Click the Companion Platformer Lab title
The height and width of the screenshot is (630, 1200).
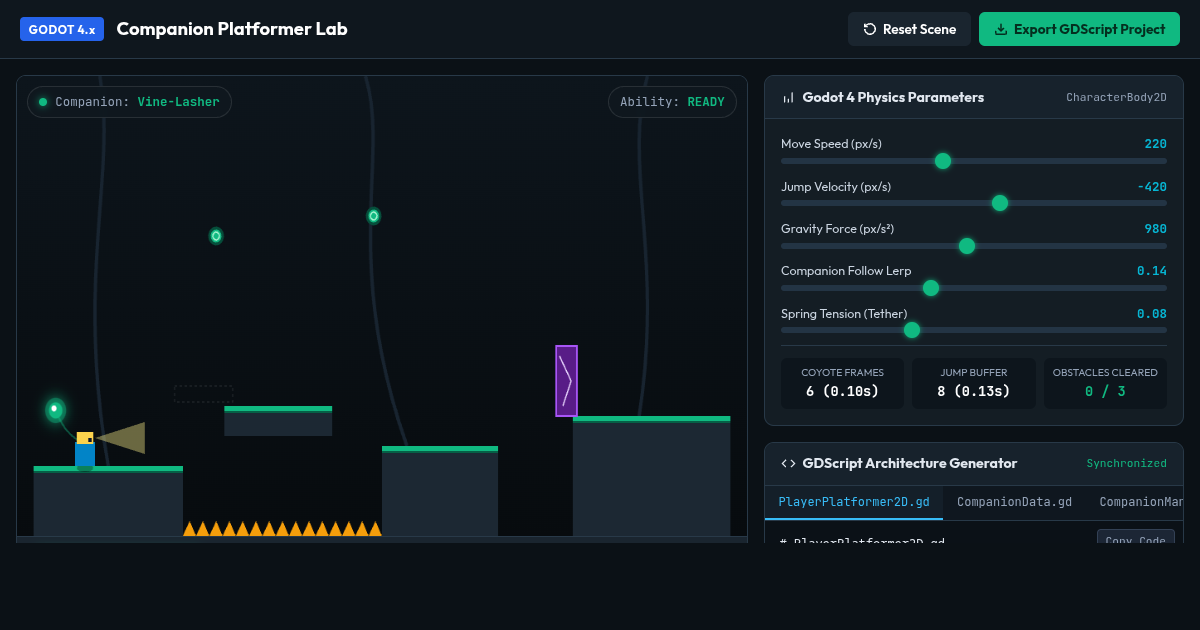(x=232, y=29)
